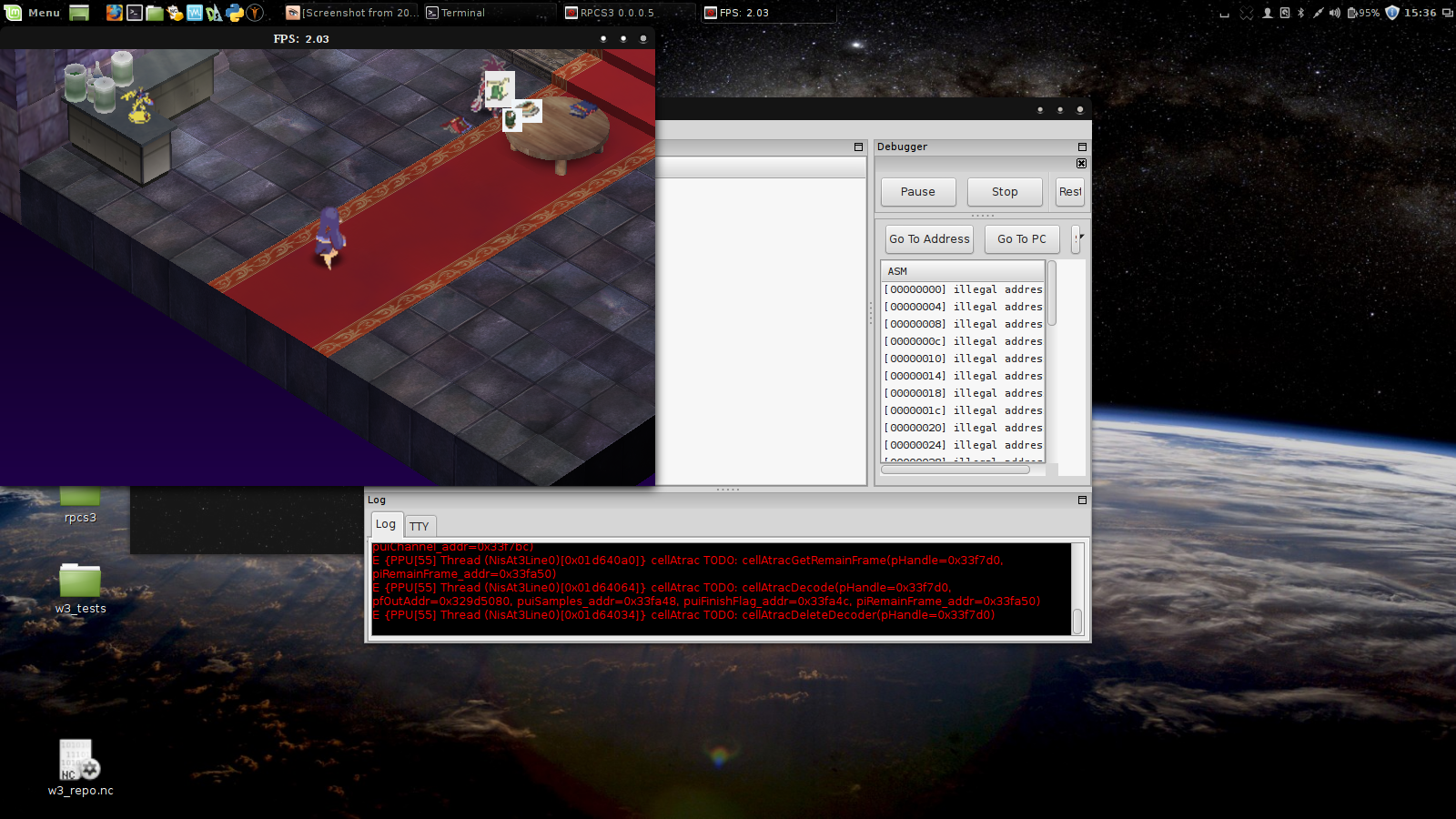Open the Bluetooth tray icon
The width and height of the screenshot is (1456, 819).
click(x=1300, y=13)
